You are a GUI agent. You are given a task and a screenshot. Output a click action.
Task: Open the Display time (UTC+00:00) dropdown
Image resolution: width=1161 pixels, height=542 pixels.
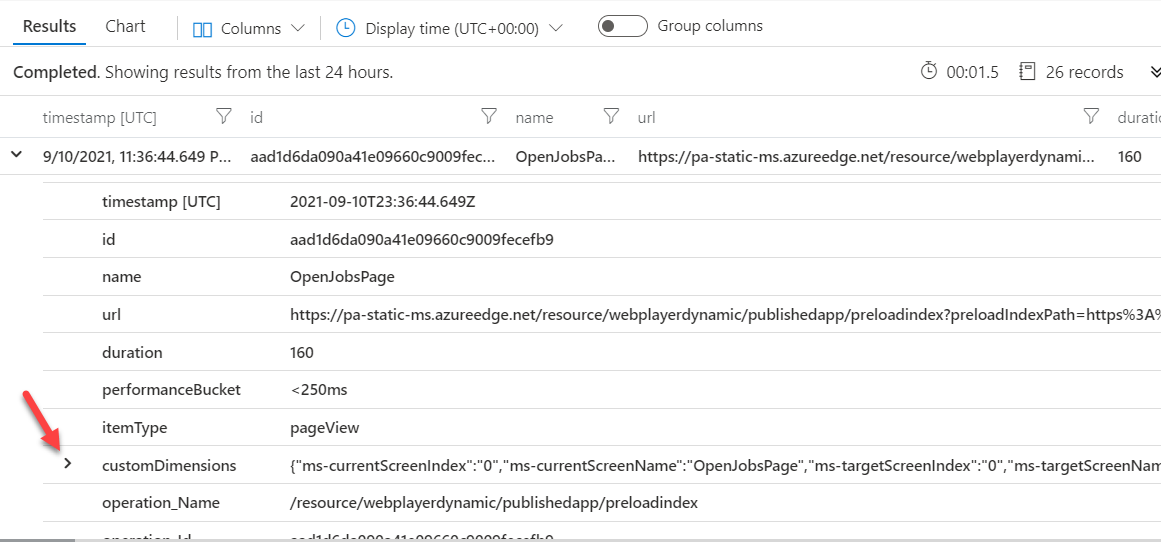pyautogui.click(x=449, y=28)
